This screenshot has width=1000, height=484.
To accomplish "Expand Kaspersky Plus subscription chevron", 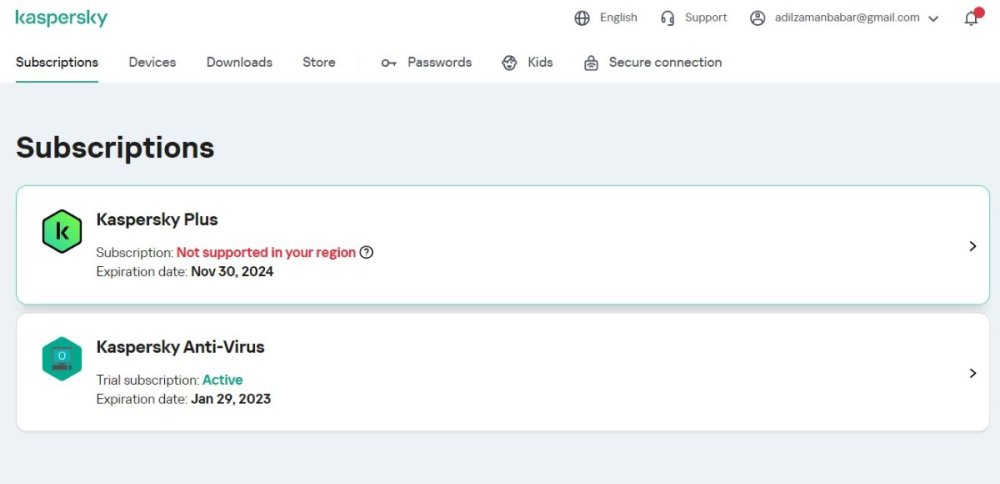I will (x=972, y=246).
